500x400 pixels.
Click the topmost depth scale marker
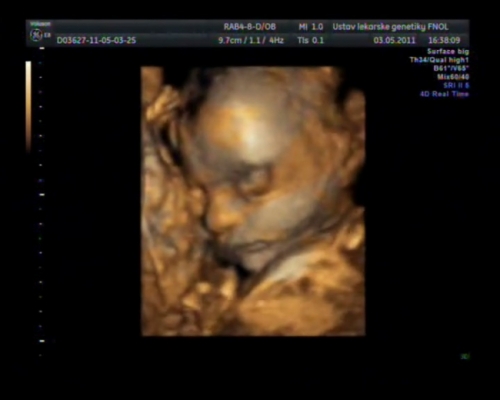(x=42, y=48)
